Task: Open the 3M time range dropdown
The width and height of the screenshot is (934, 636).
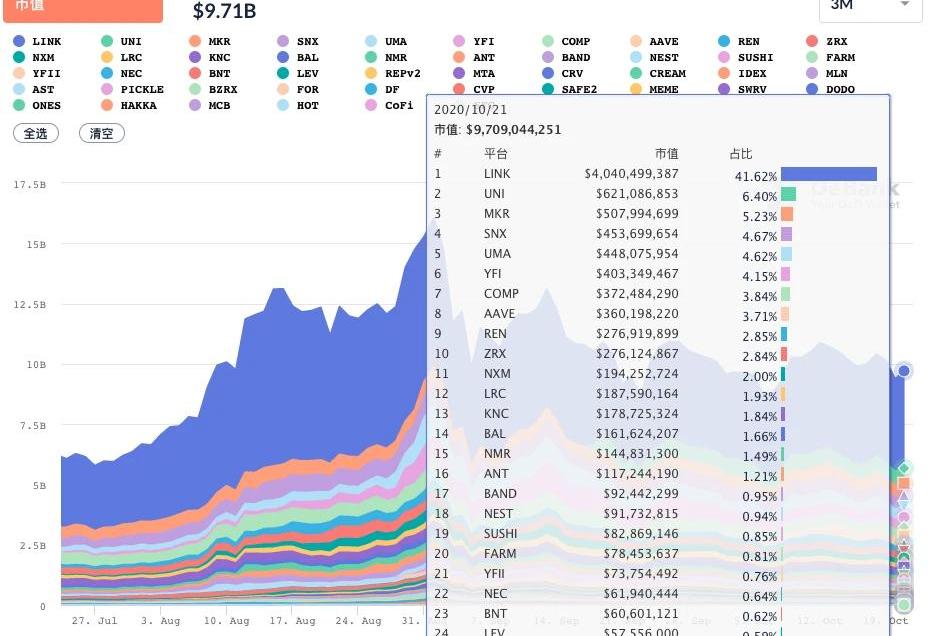Action: coord(870,6)
